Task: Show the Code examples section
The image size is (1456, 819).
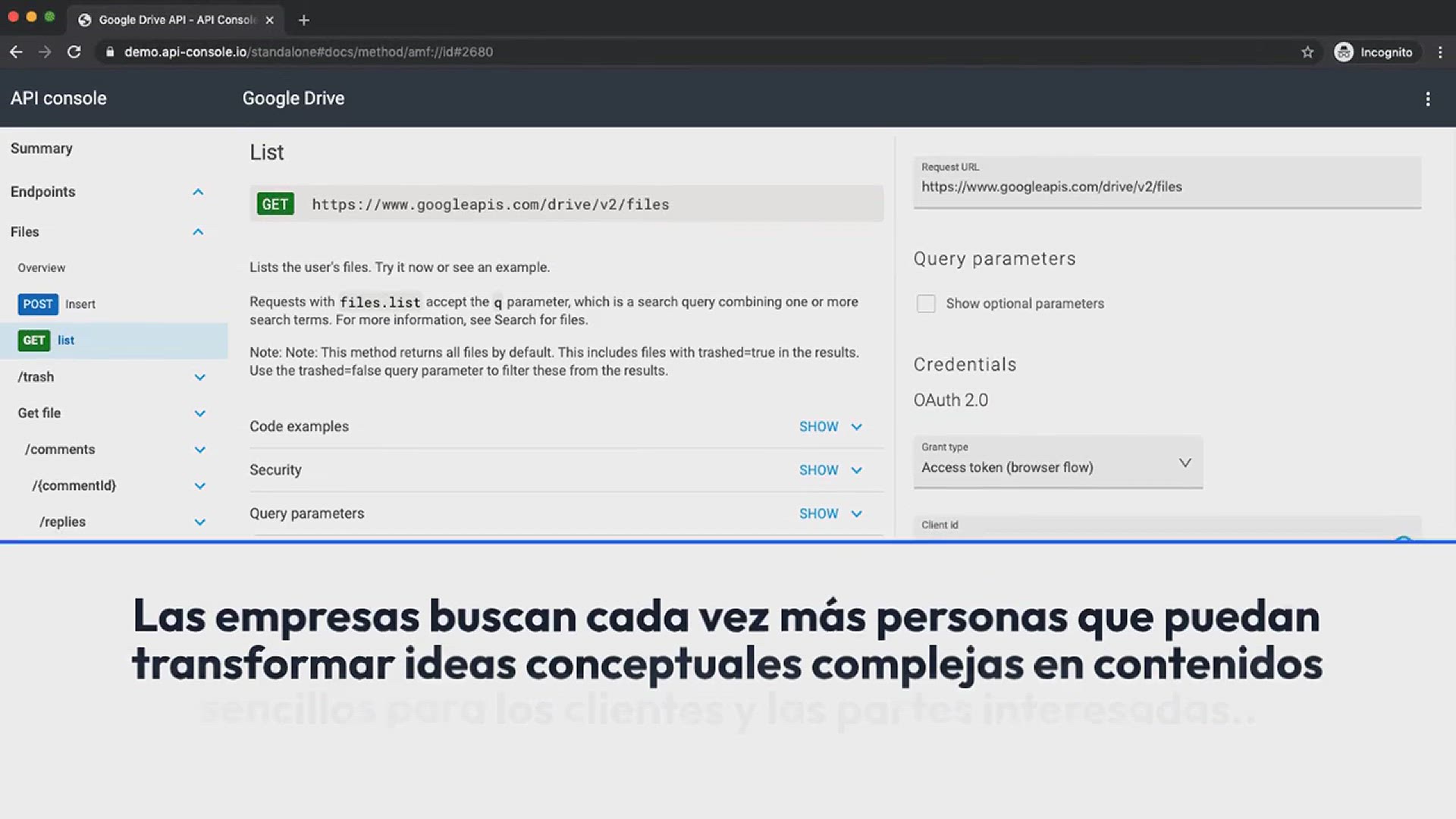Action: 830,426
